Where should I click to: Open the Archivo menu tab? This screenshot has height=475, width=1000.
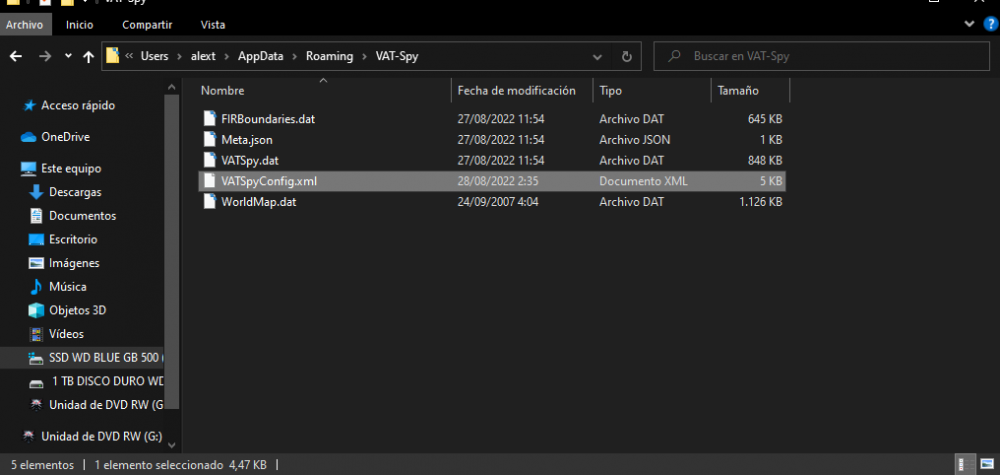pos(27,24)
